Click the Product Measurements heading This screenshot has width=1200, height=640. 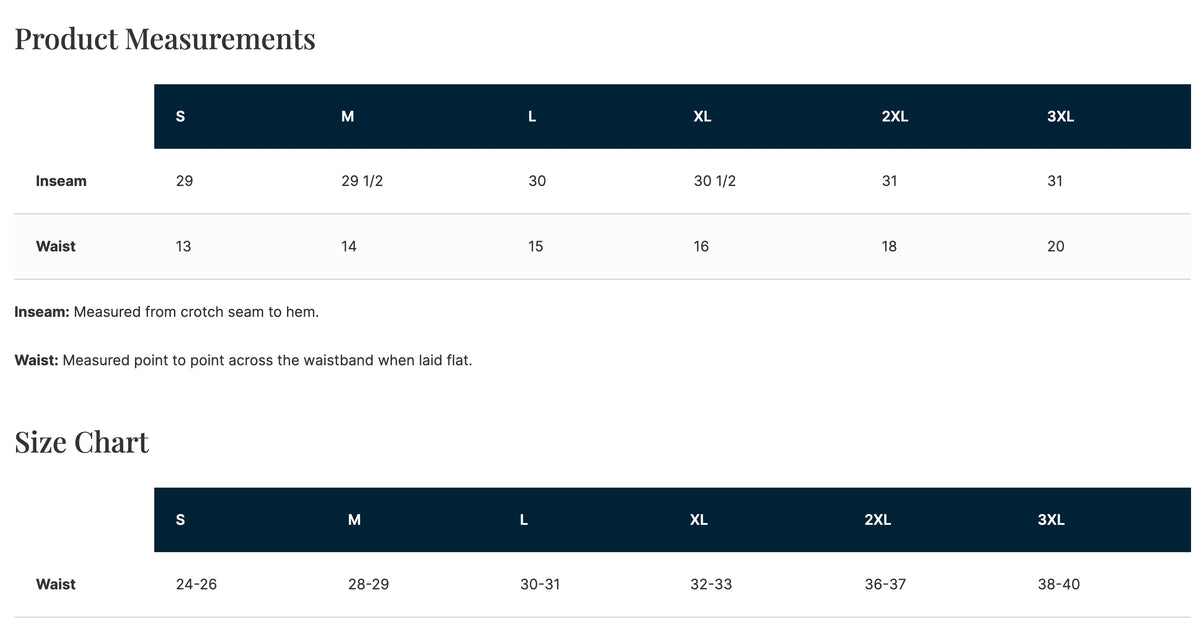coord(165,39)
